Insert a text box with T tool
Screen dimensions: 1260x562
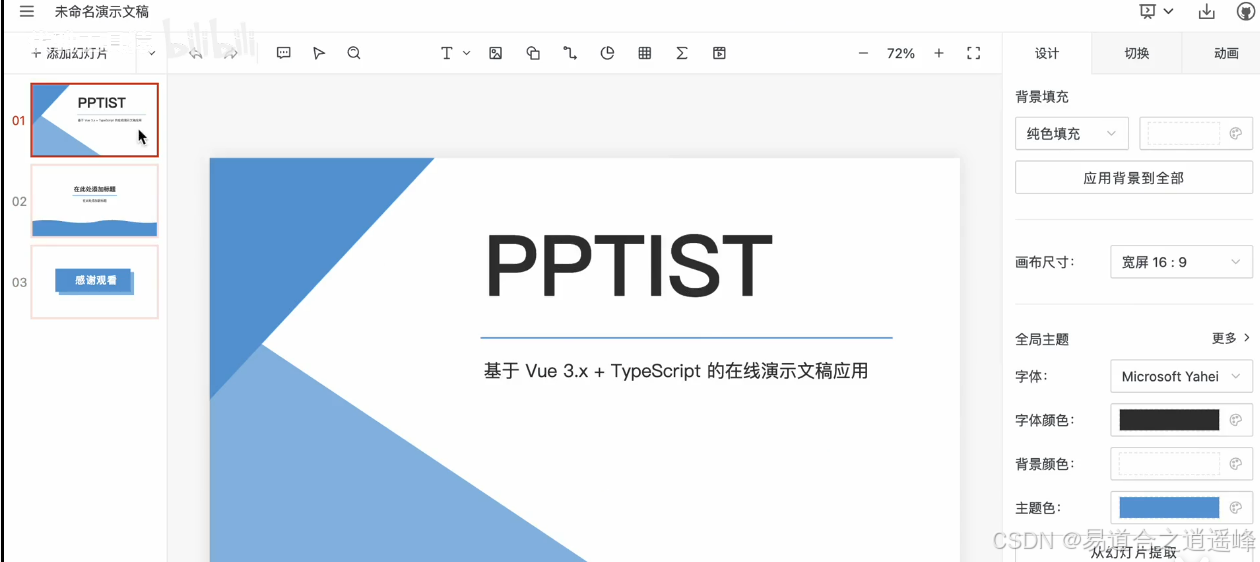447,53
